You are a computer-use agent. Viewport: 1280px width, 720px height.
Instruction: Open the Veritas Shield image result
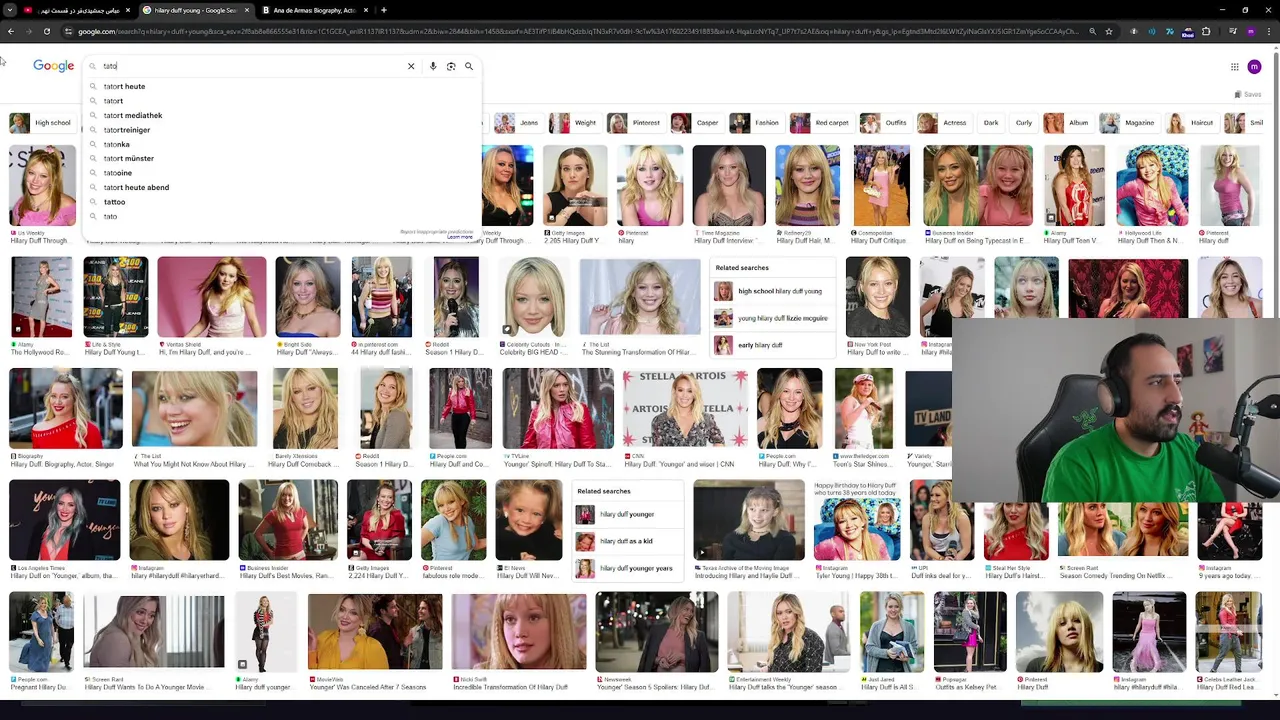coord(211,297)
